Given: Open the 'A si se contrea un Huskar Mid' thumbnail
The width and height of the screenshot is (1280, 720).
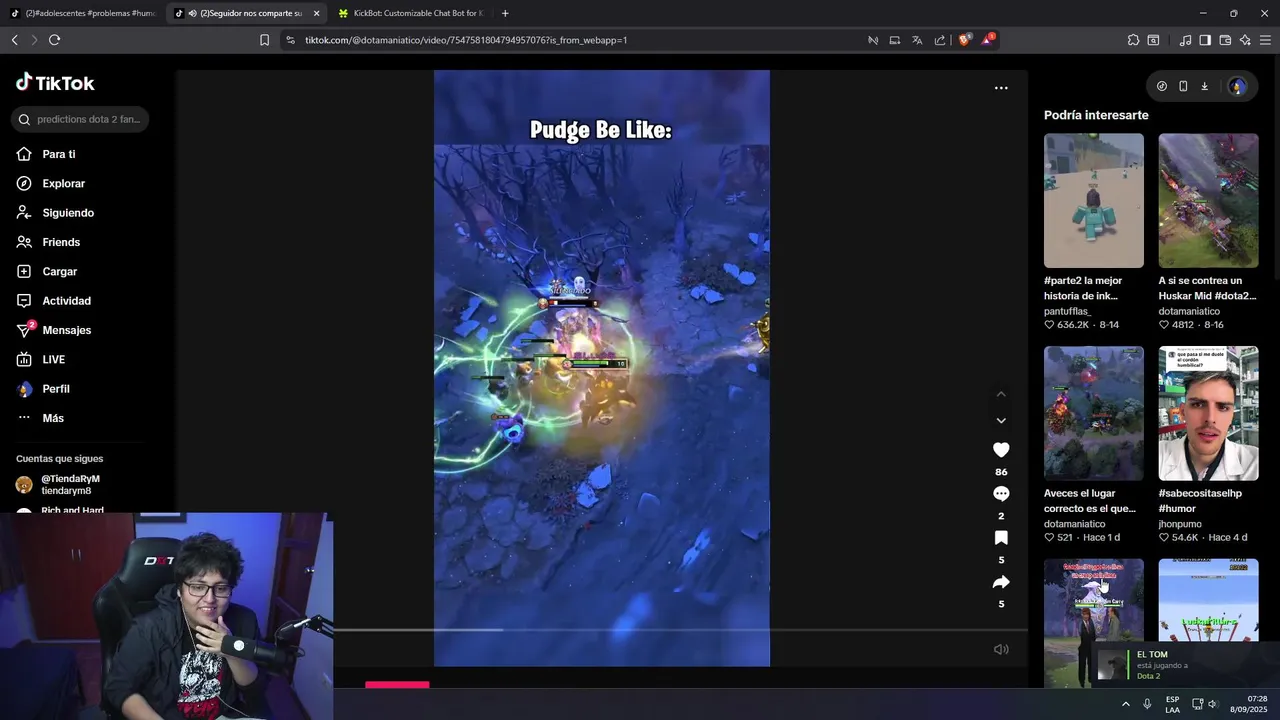Looking at the screenshot, I should click(x=1208, y=200).
